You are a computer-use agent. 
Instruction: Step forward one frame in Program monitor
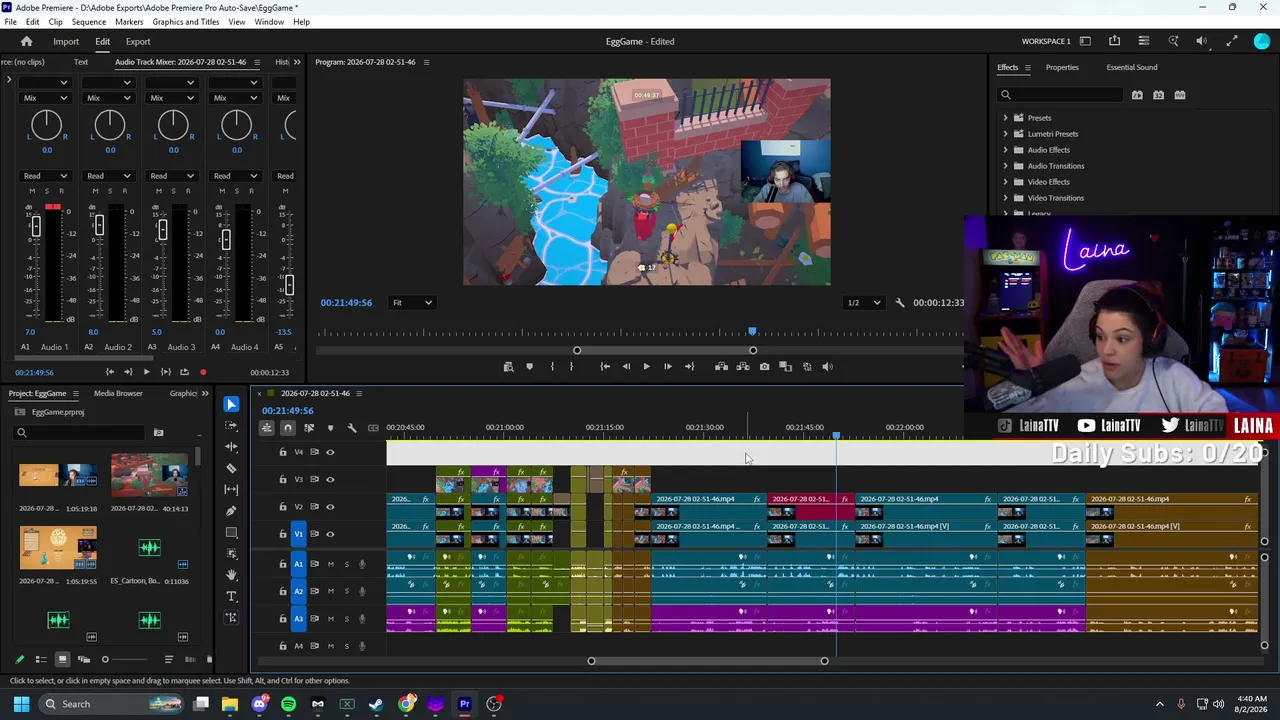coord(668,367)
